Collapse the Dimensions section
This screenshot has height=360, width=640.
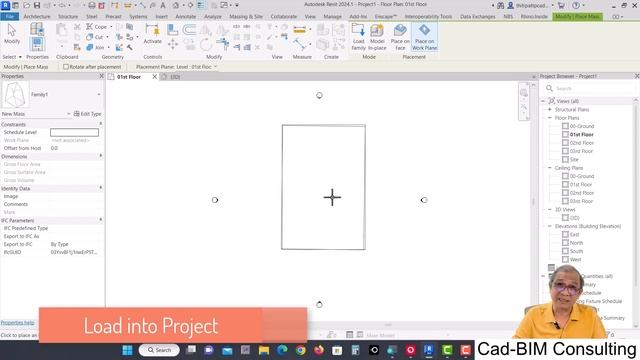(101, 156)
